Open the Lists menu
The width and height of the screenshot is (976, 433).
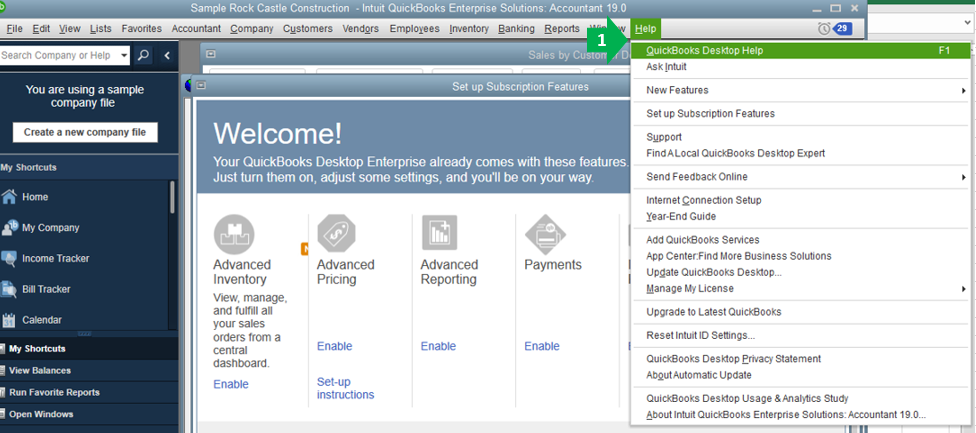pos(101,29)
